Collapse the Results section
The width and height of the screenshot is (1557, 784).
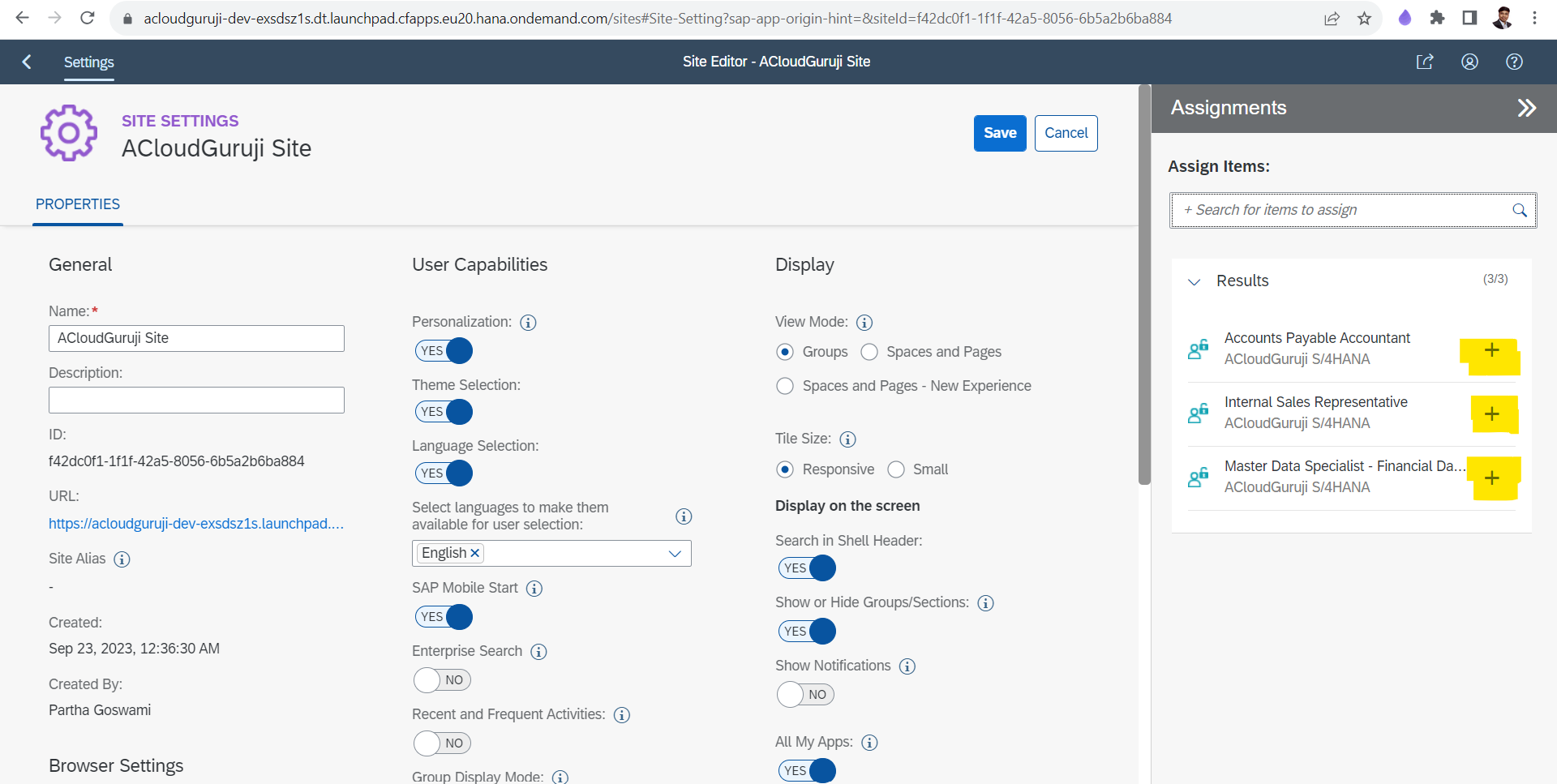(x=1194, y=282)
